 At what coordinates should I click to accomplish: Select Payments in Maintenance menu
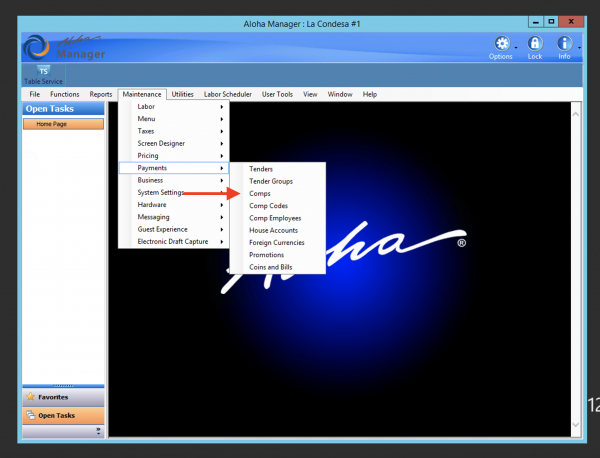(x=174, y=168)
